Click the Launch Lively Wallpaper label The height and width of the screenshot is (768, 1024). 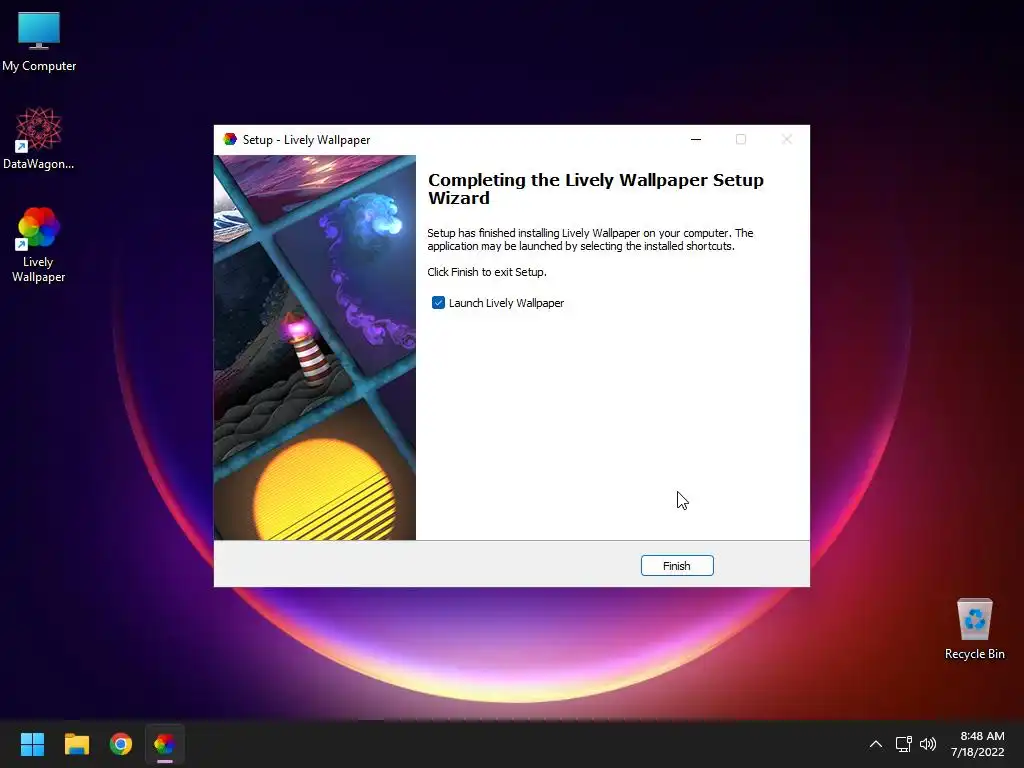pos(506,303)
